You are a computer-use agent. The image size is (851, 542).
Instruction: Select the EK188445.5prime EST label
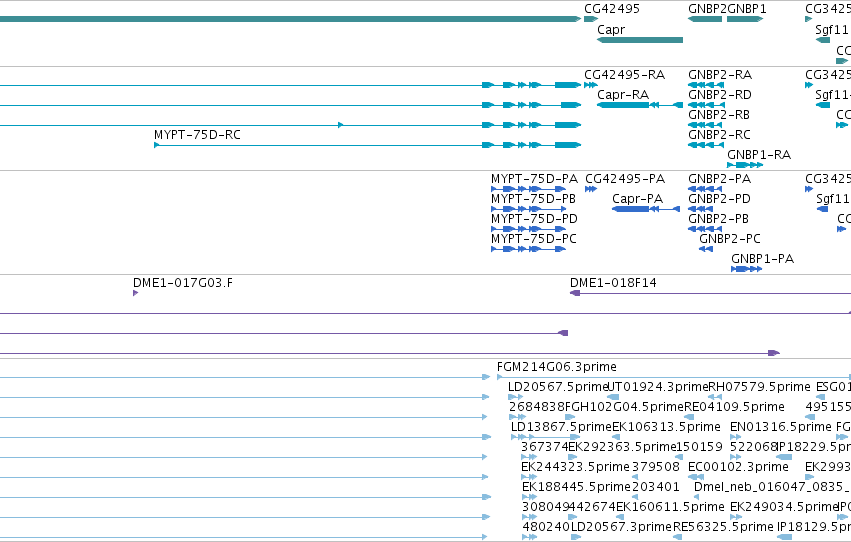click(x=576, y=487)
